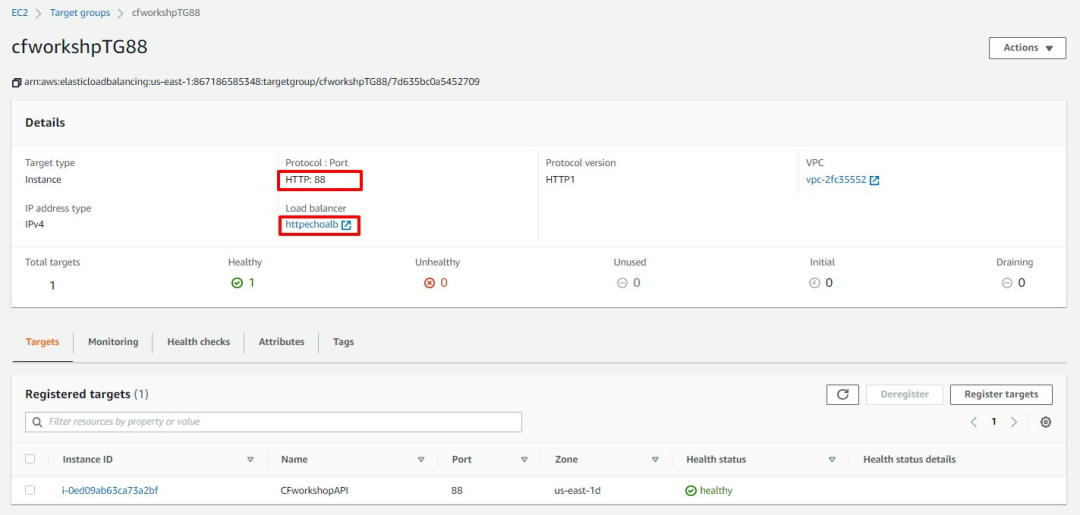
Task: Select checkbox for instance i-0ed09ab63ca73a2bf
Action: [x=30, y=490]
